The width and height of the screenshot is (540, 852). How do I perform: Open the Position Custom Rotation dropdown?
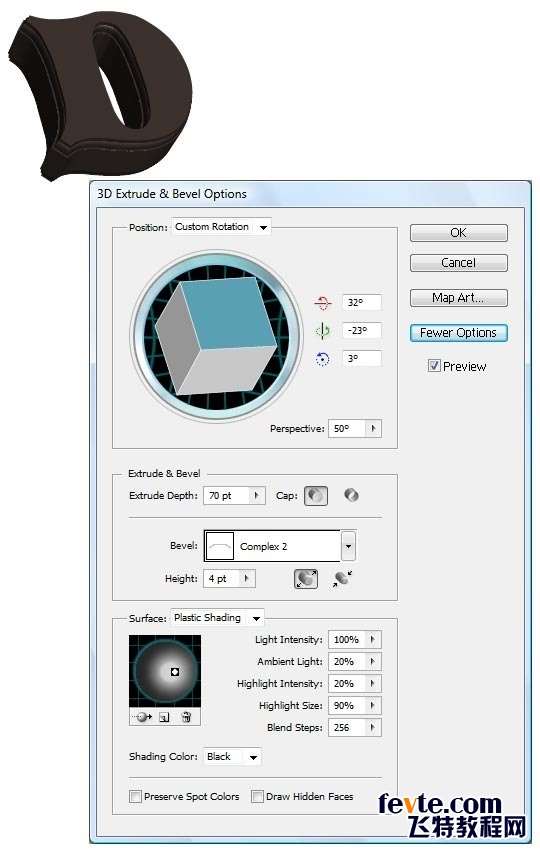pyautogui.click(x=221, y=227)
